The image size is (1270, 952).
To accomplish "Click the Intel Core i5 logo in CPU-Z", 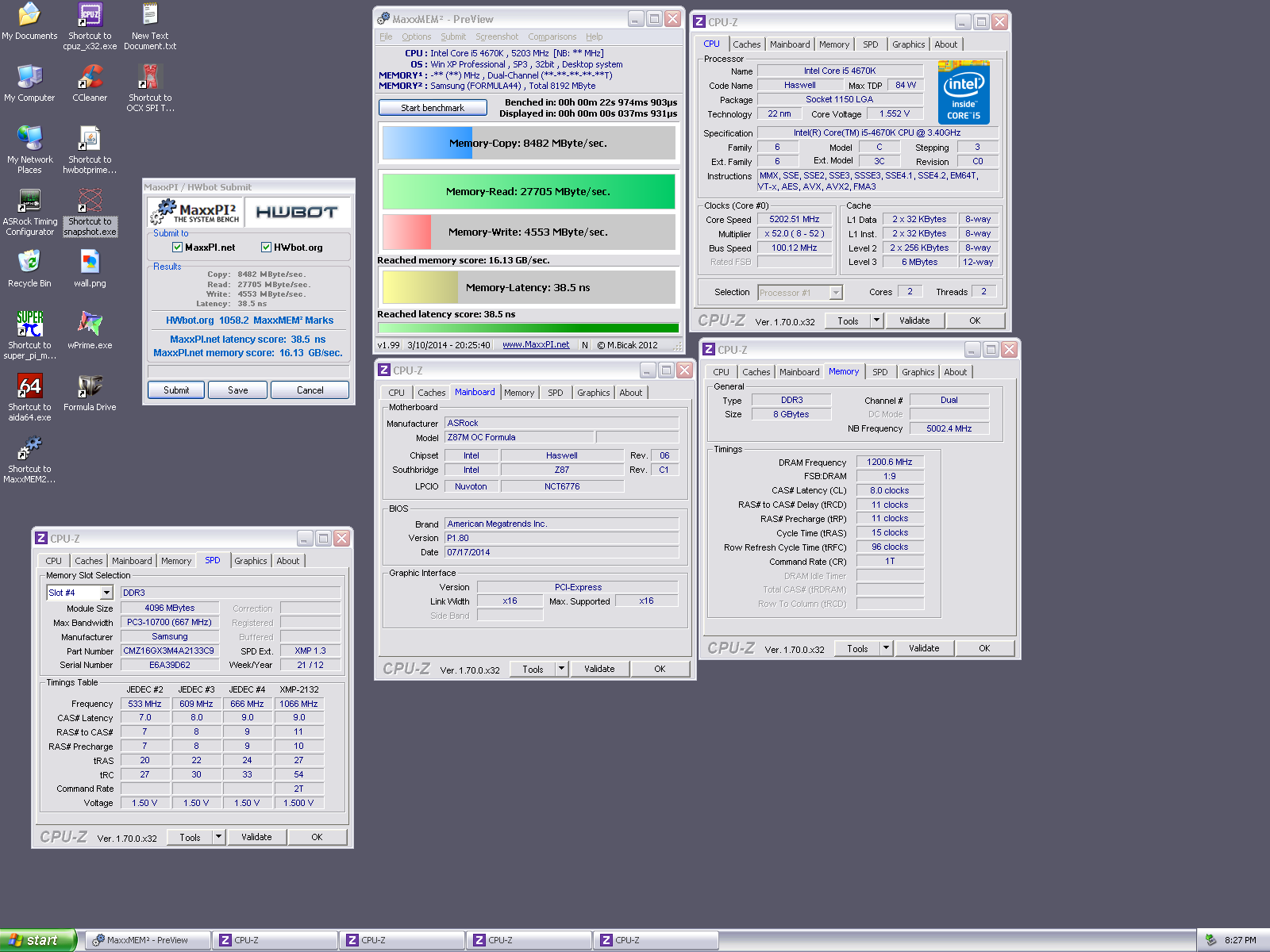I will (964, 92).
